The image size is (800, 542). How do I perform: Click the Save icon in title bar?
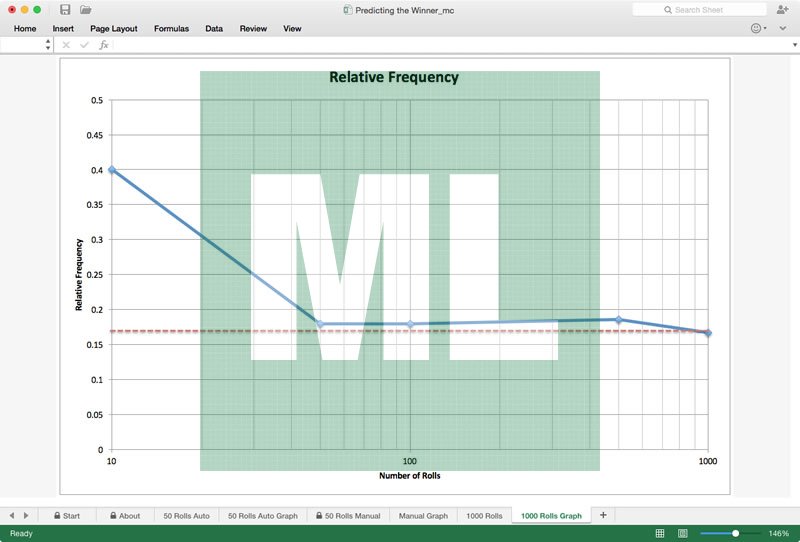(65, 9)
